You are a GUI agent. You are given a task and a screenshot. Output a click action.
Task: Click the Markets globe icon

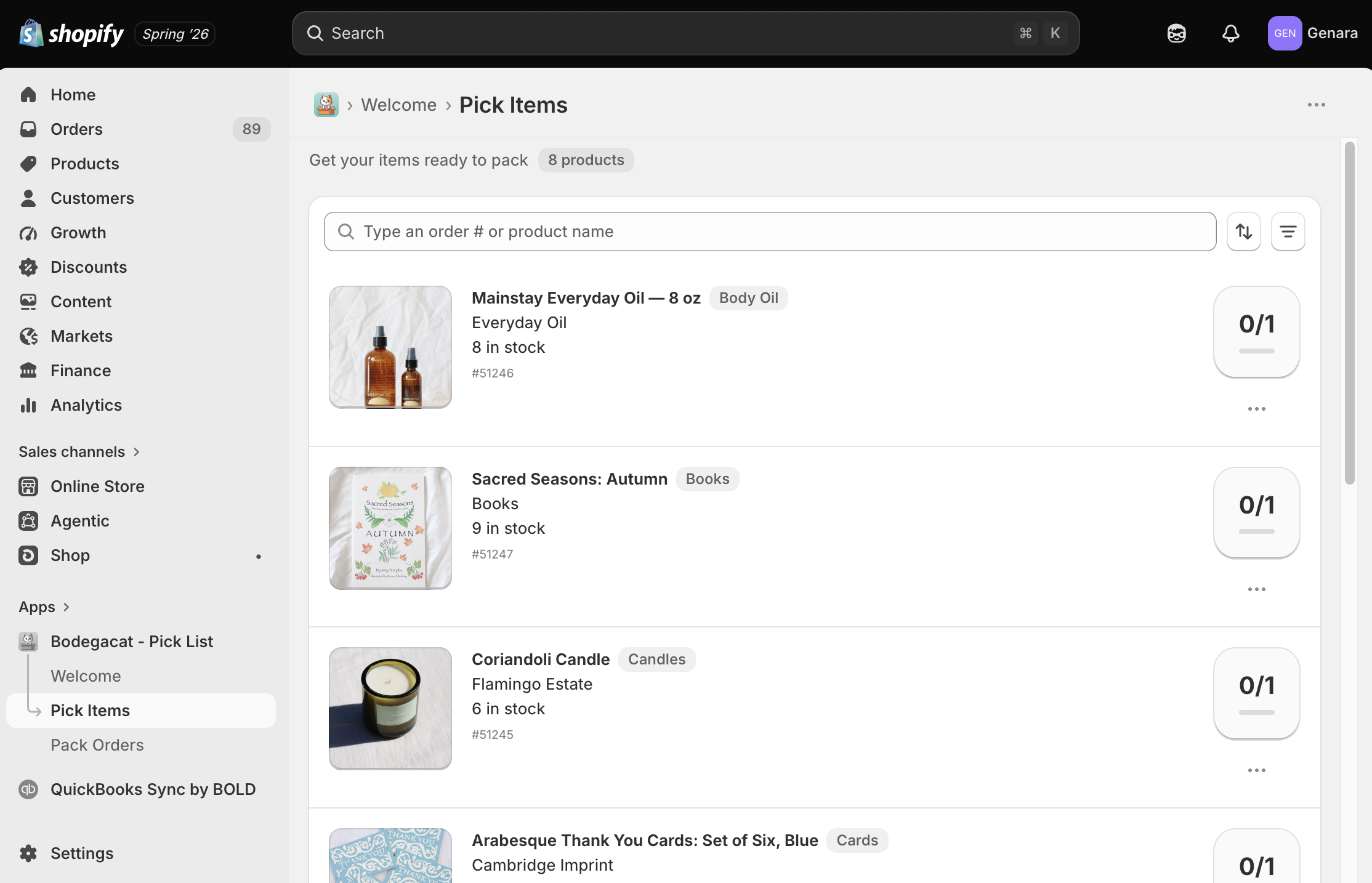(28, 336)
